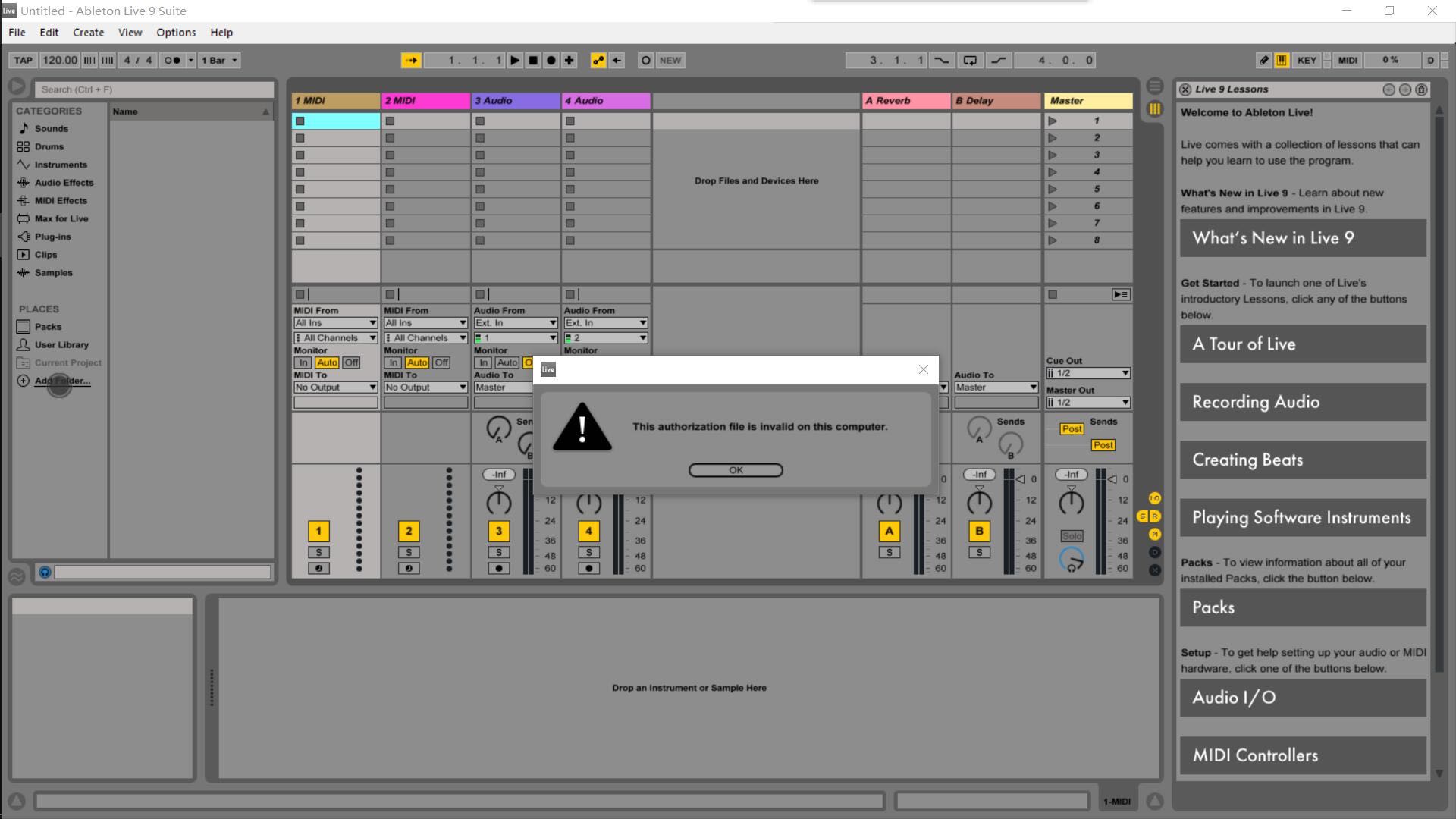The width and height of the screenshot is (1456, 819).
Task: Toggle the metronome button
Action: point(173,61)
